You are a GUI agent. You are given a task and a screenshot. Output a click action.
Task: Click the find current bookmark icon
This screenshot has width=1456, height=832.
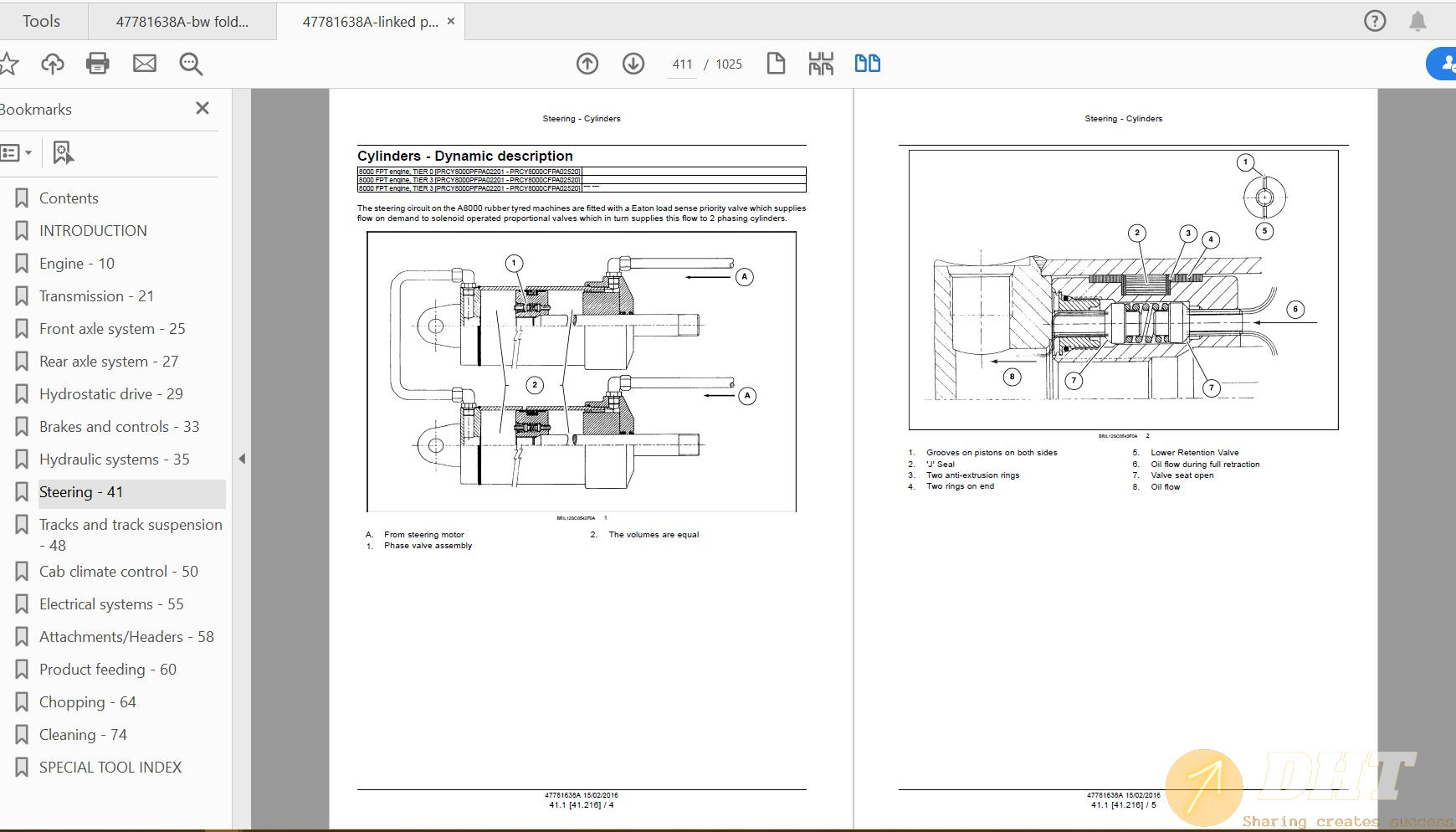(x=63, y=152)
